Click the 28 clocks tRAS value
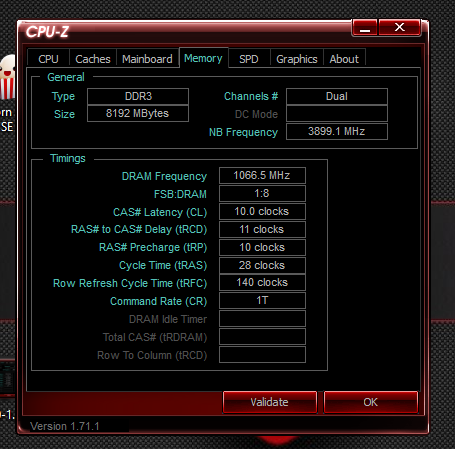Image resolution: width=455 pixels, height=449 pixels. pyautogui.click(x=262, y=265)
